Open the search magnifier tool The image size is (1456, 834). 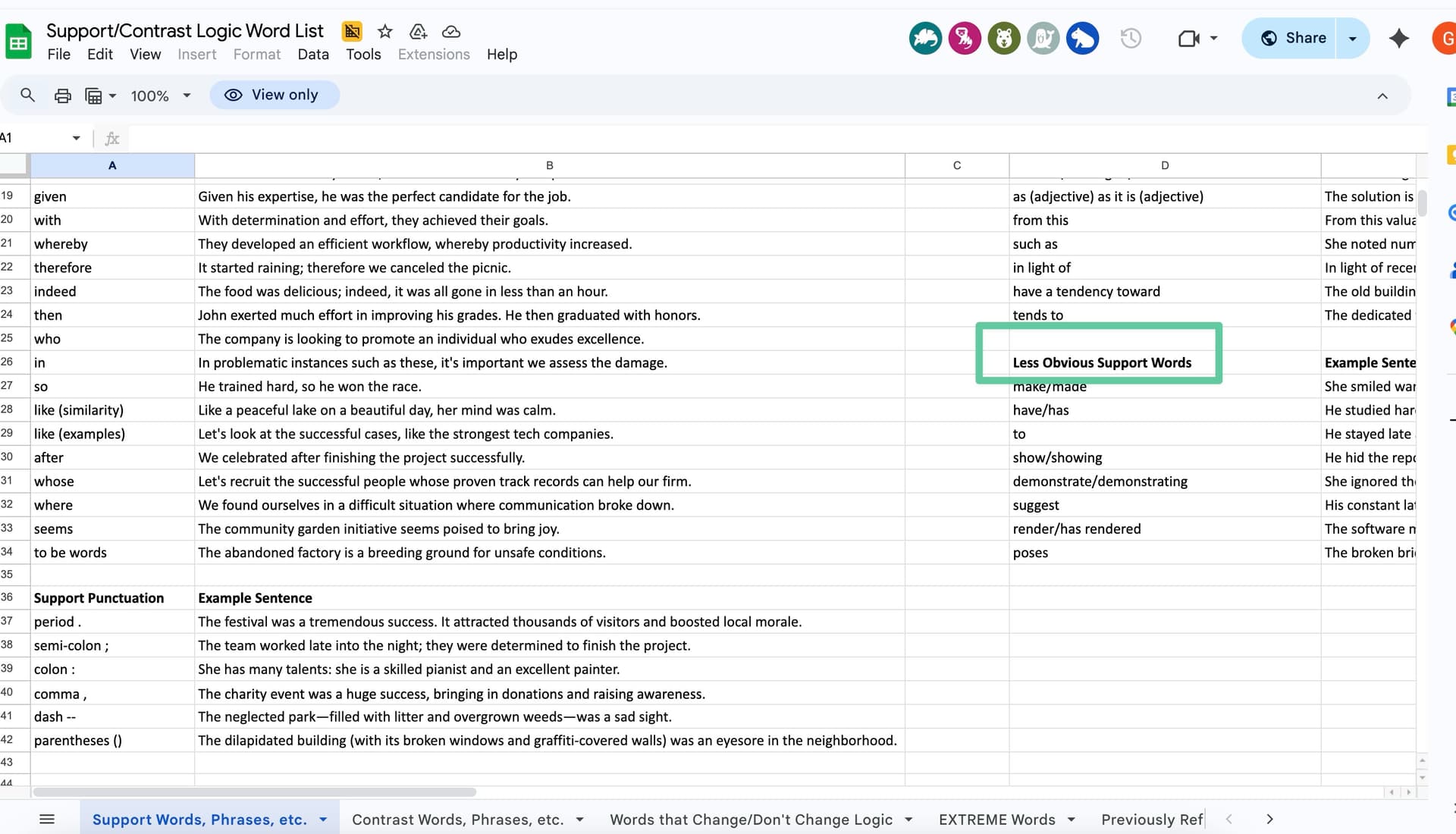tap(27, 95)
